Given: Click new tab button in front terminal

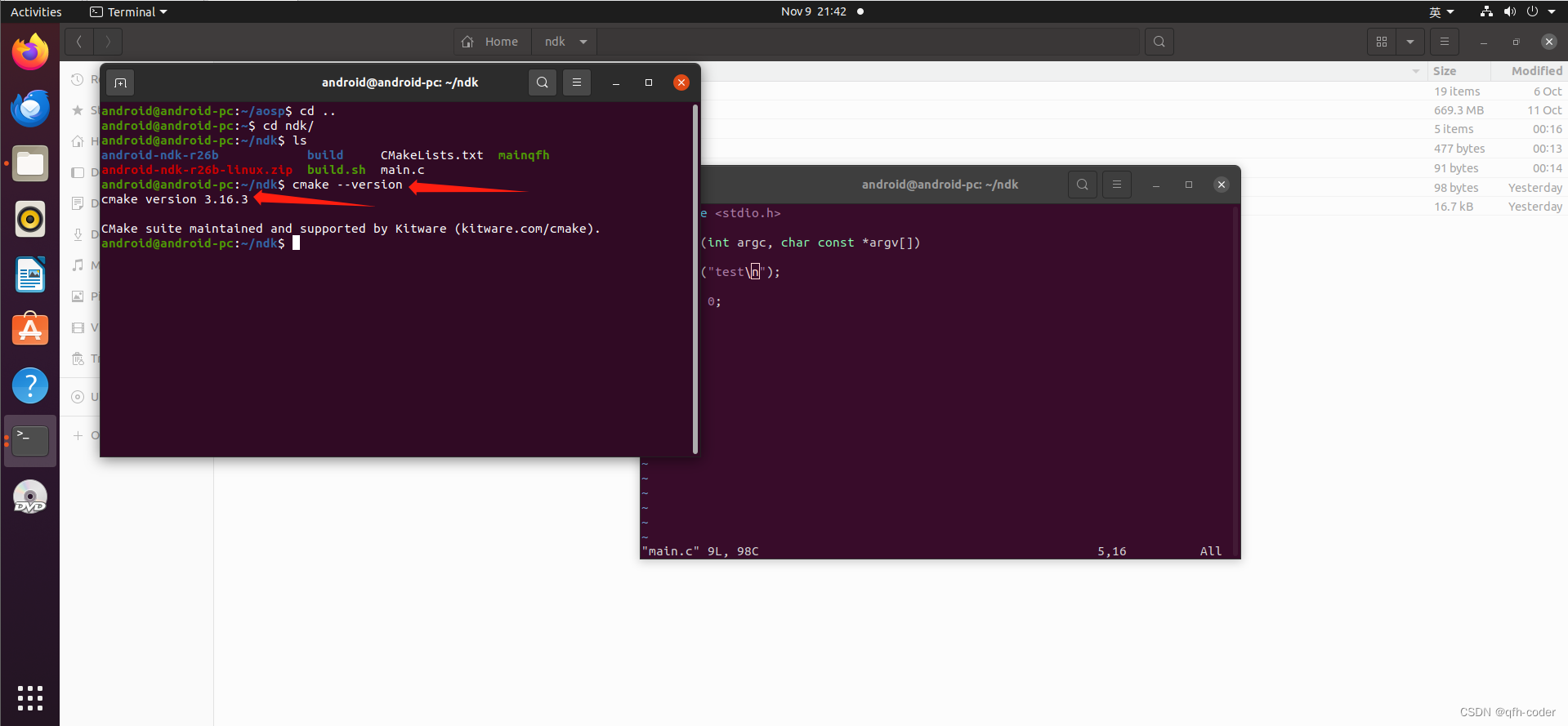Looking at the screenshot, I should [120, 82].
